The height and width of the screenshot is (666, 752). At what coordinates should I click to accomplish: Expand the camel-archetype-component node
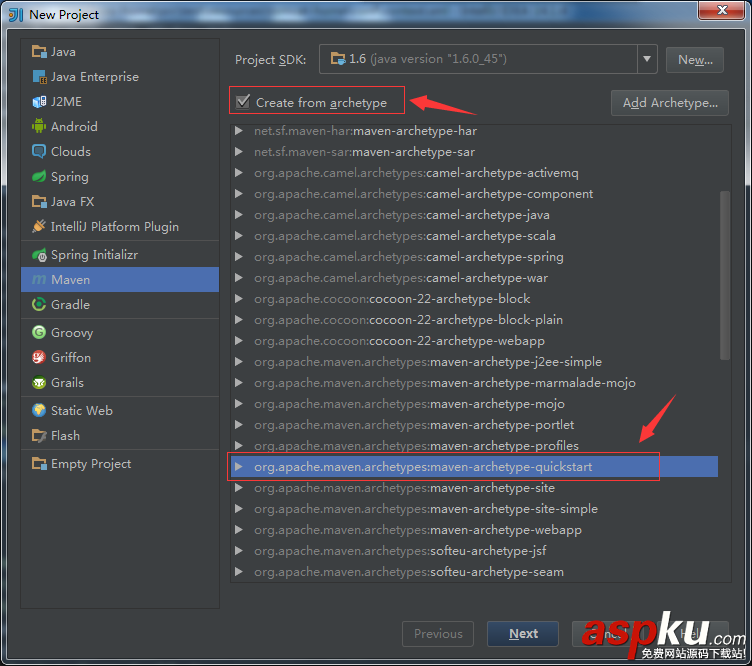(x=238, y=194)
